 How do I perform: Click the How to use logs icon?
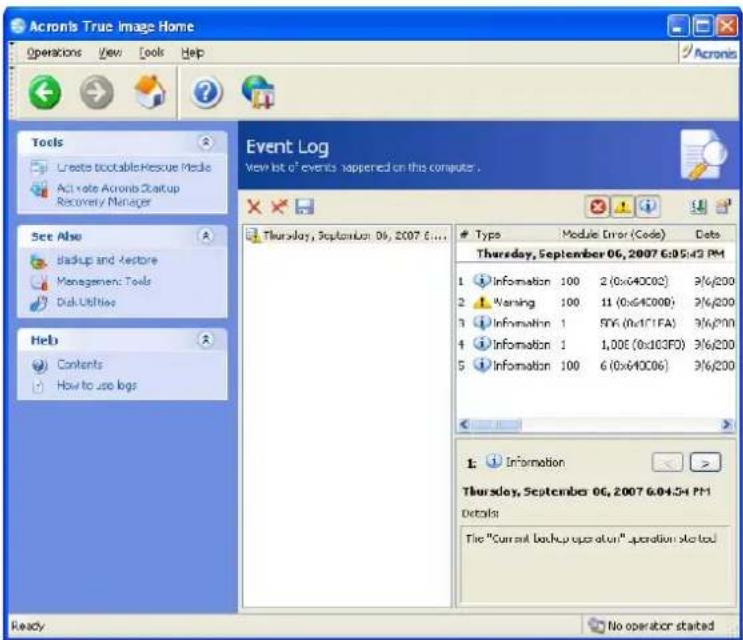[x=38, y=386]
